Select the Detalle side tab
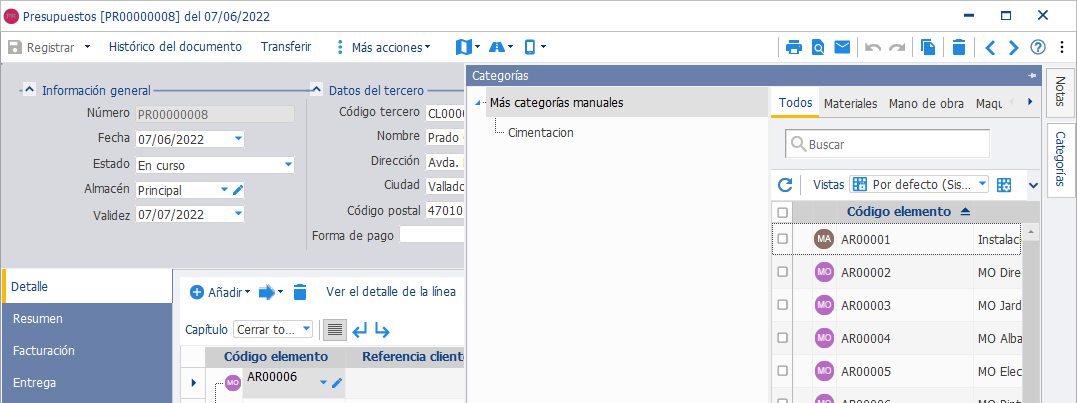This screenshot has height=403, width=1077. coord(88,286)
